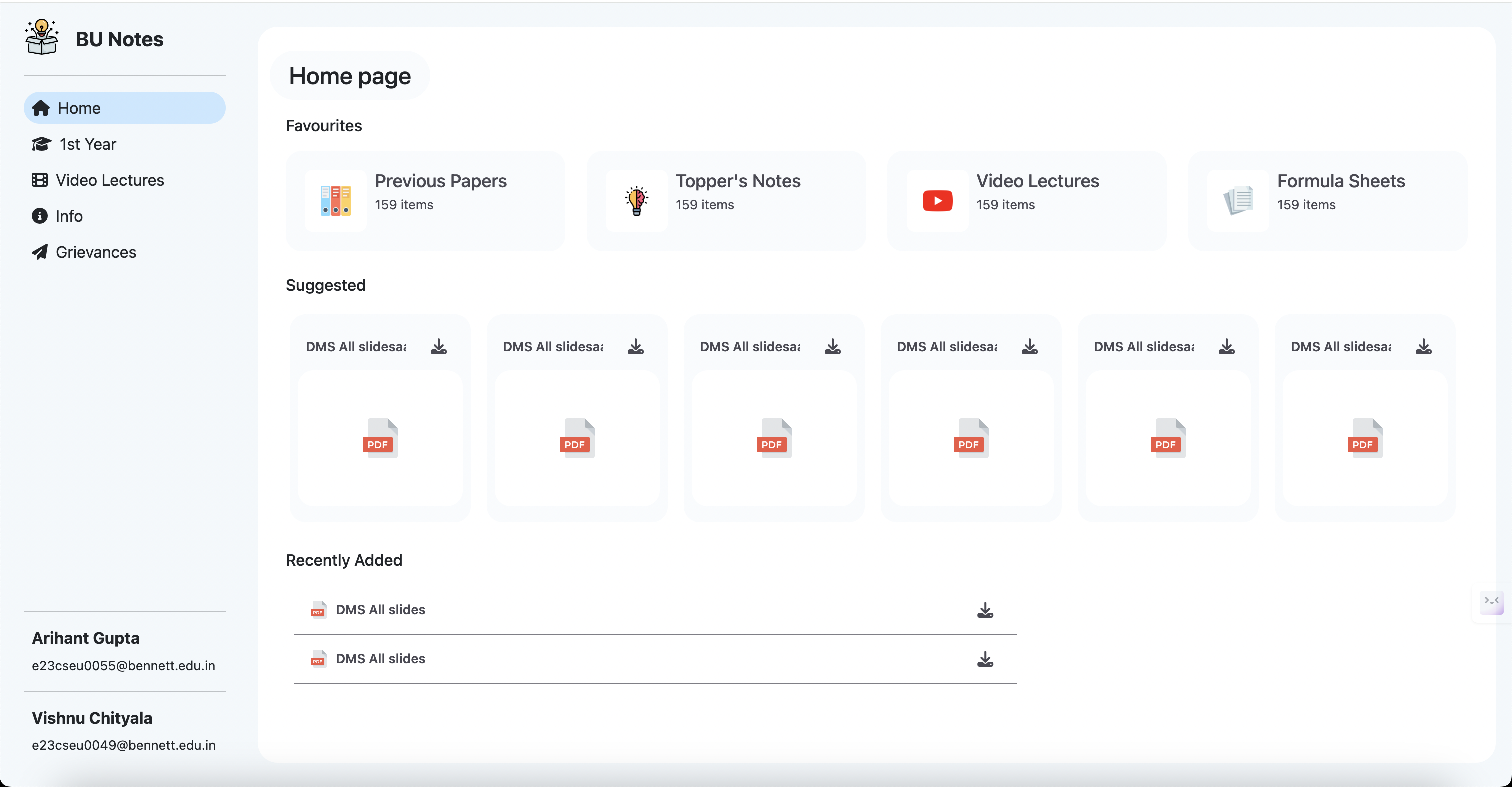Download the first suggested DMS slides
The height and width of the screenshot is (787, 1512).
438,347
